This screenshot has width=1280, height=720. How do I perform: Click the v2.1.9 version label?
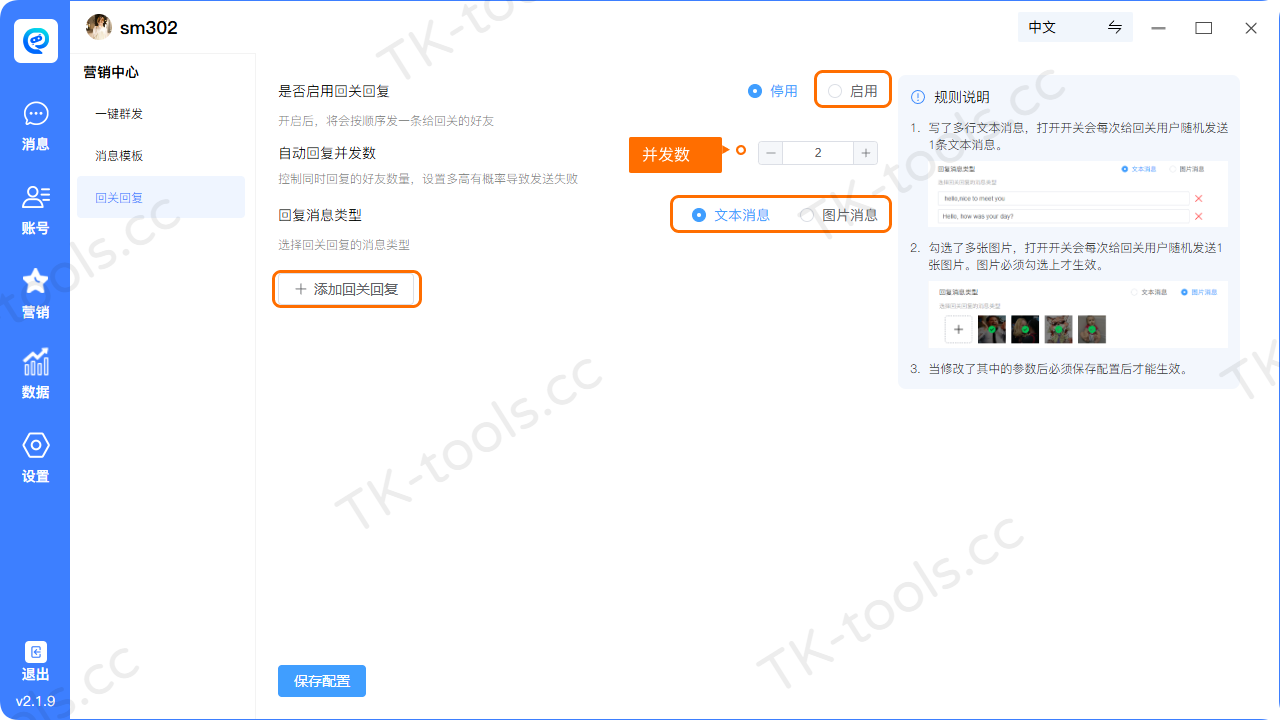[x=35, y=701]
